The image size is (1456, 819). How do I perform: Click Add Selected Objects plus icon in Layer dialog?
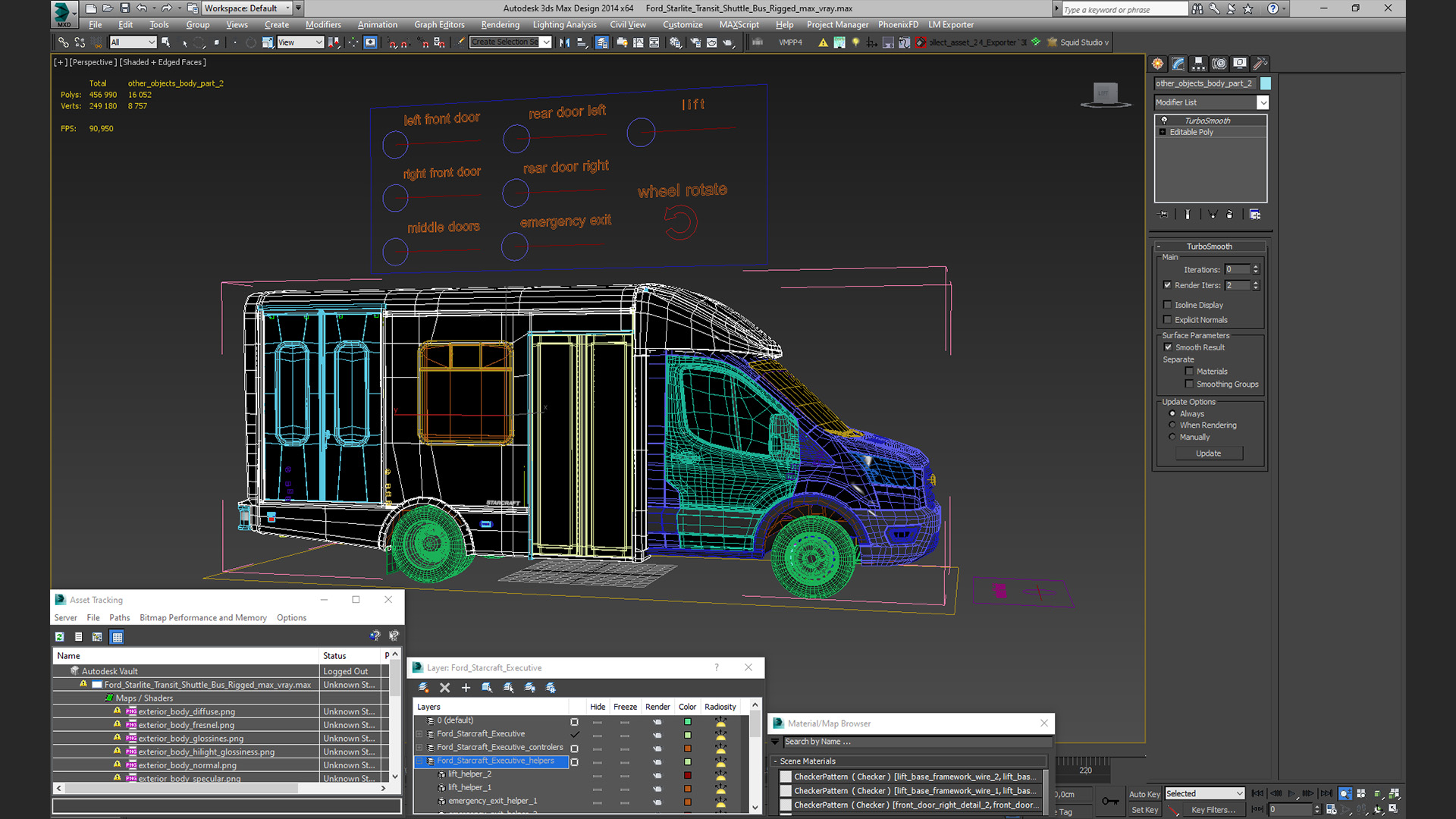[466, 688]
